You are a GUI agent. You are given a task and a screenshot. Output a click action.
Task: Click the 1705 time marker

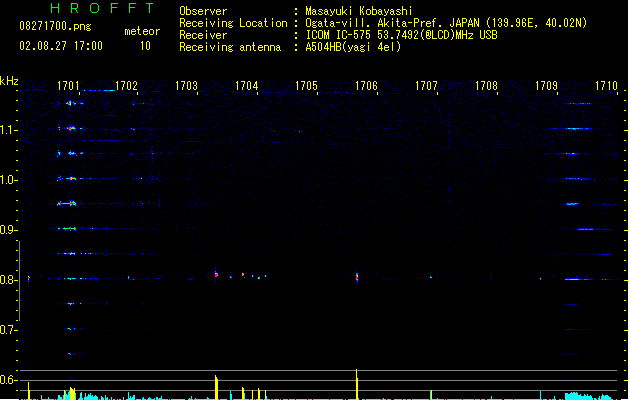click(x=306, y=86)
